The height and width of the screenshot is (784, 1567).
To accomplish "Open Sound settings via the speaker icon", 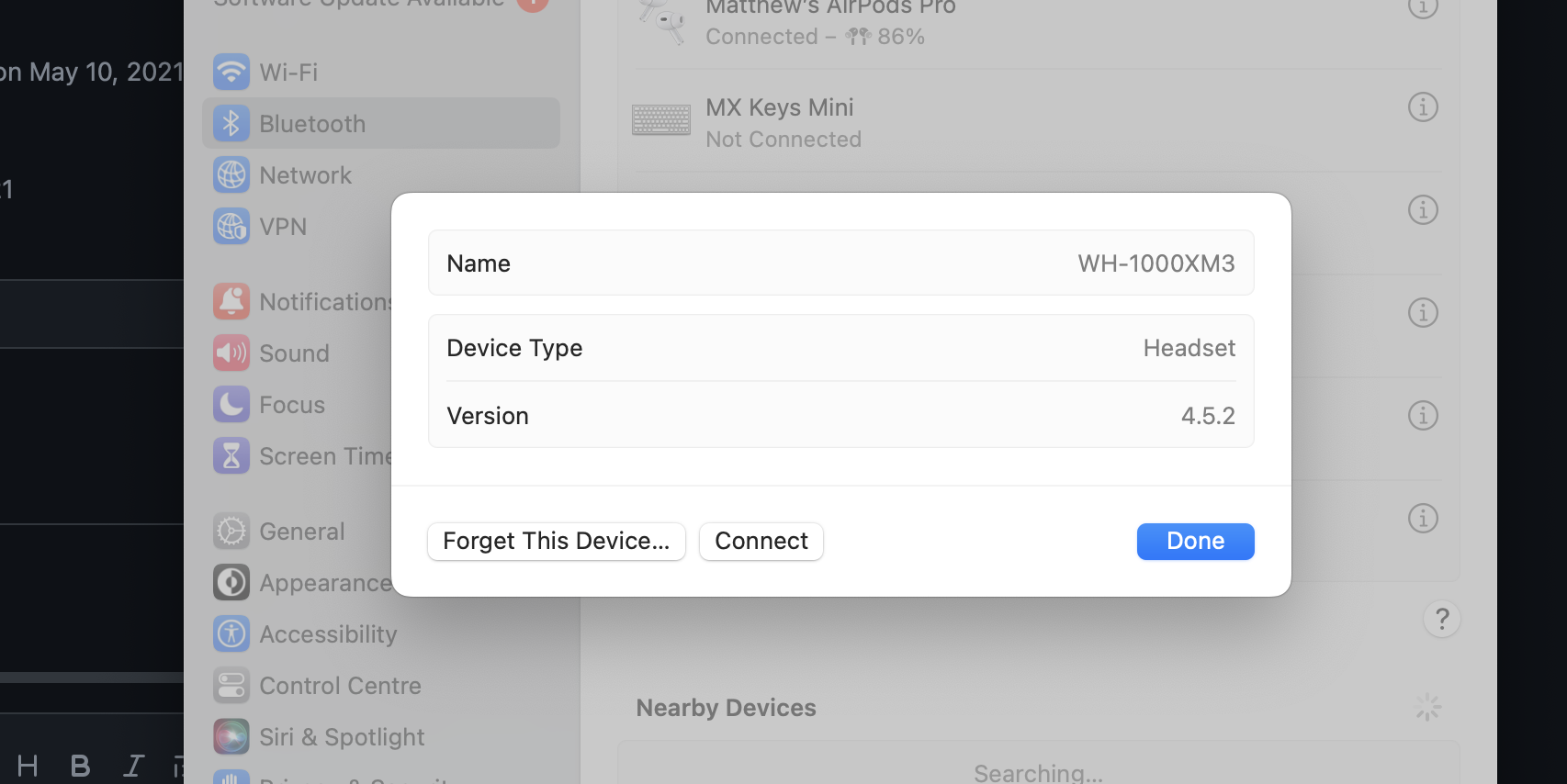I will click(x=231, y=353).
